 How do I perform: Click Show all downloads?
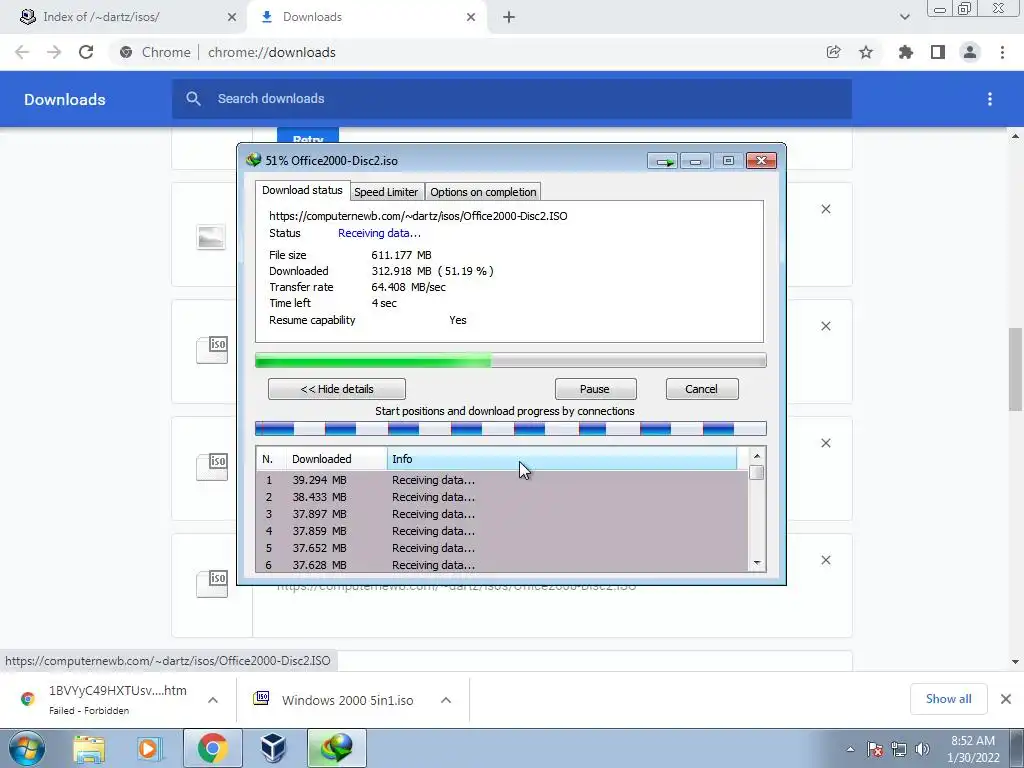click(948, 699)
